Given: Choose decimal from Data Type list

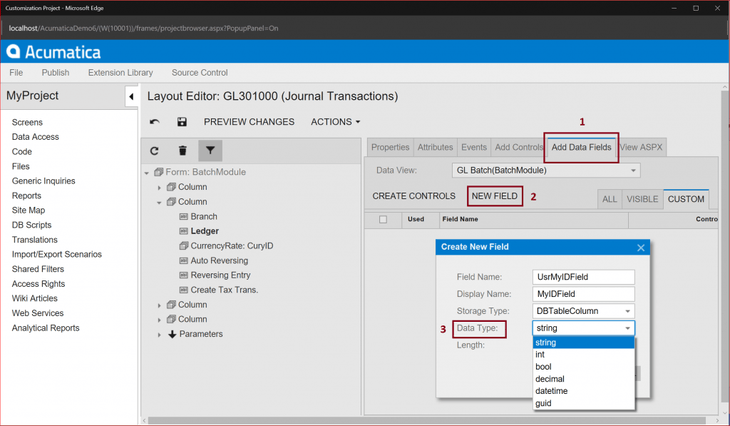Looking at the screenshot, I should tap(583, 379).
